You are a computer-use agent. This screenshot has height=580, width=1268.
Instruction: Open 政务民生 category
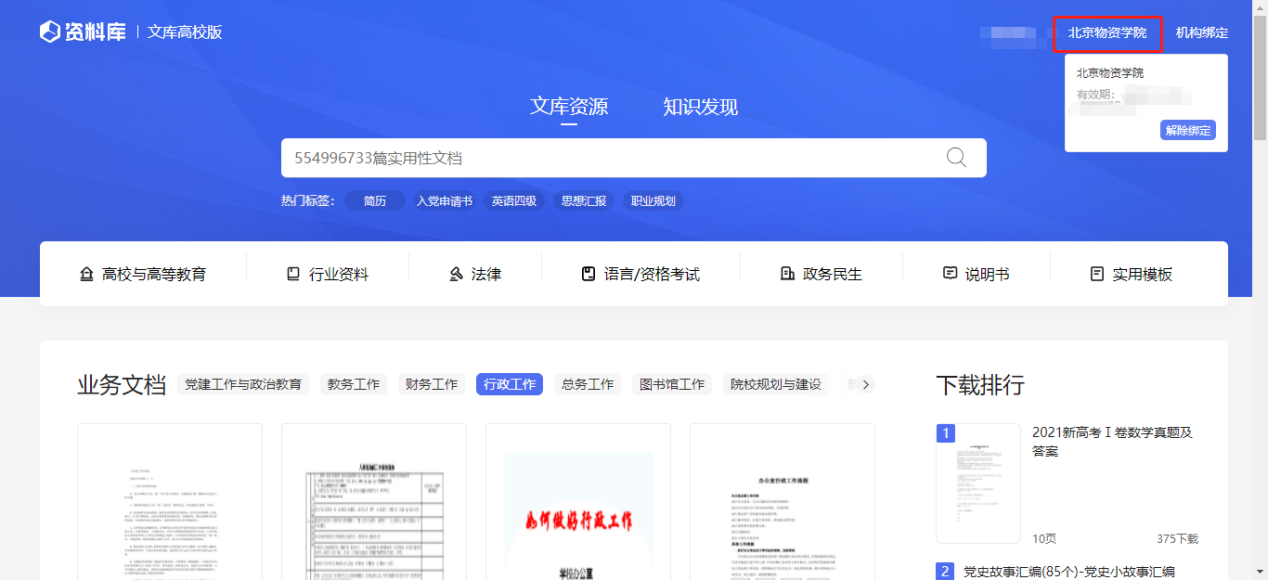820,274
